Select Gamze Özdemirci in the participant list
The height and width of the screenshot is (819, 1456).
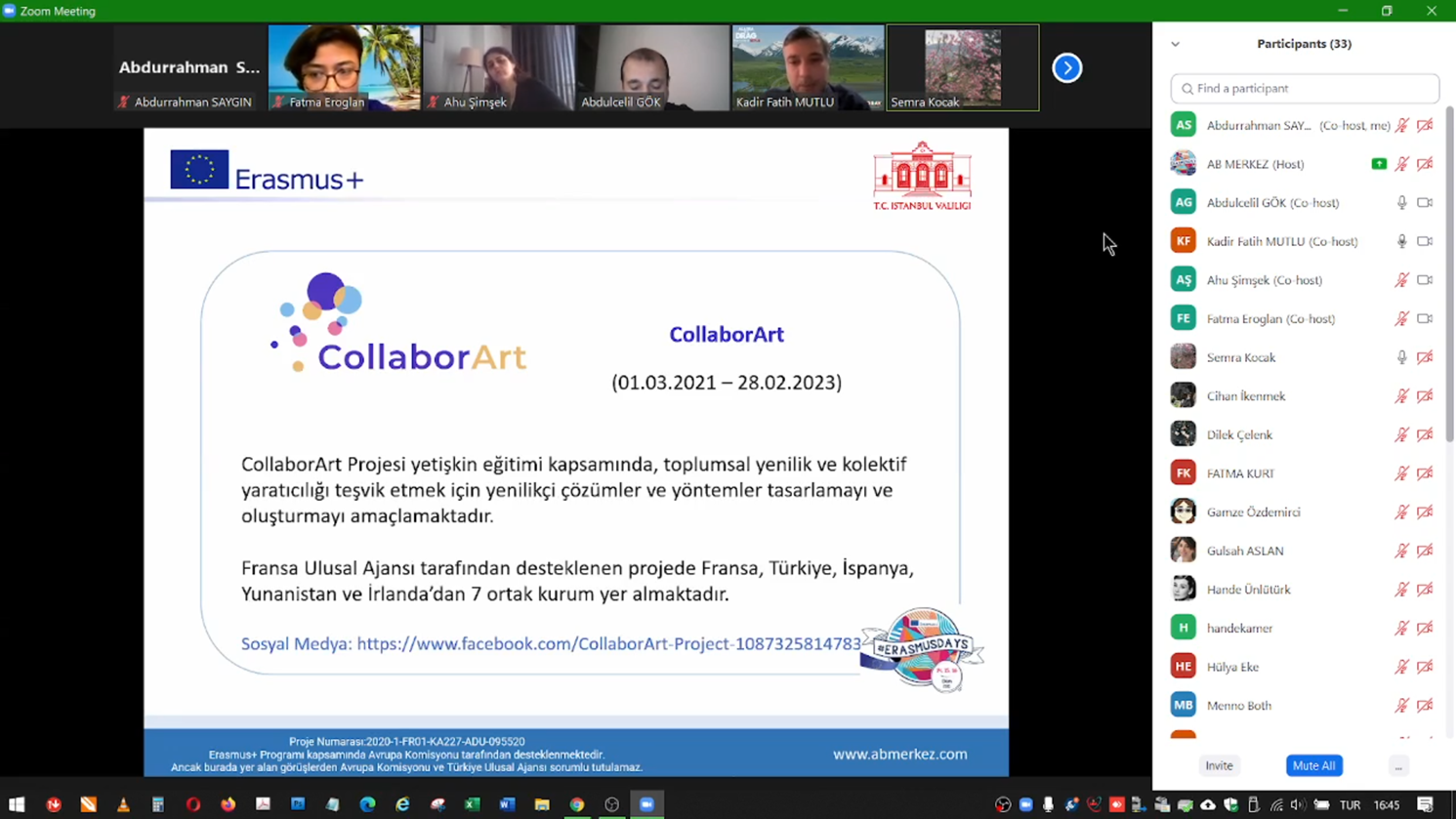(x=1253, y=512)
